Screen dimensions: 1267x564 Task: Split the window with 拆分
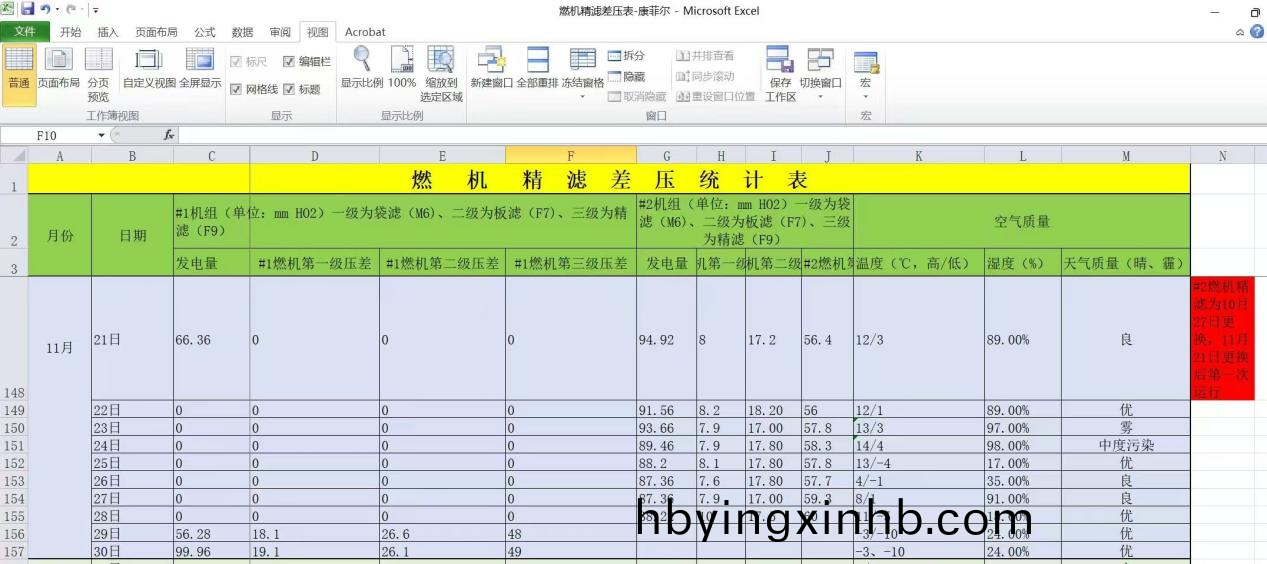626,56
